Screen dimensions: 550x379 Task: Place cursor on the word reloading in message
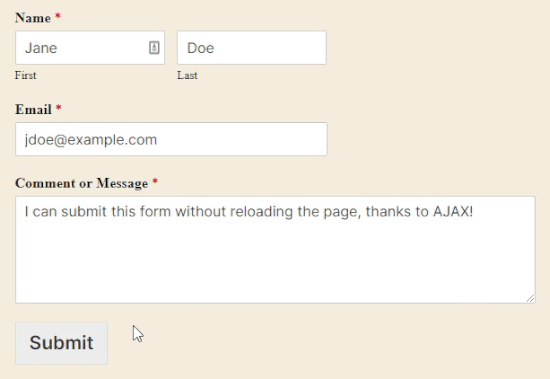pyautogui.click(x=261, y=212)
